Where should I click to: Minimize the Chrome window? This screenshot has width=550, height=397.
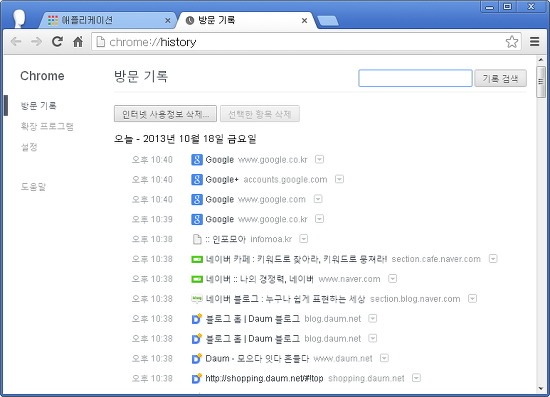pos(490,6)
